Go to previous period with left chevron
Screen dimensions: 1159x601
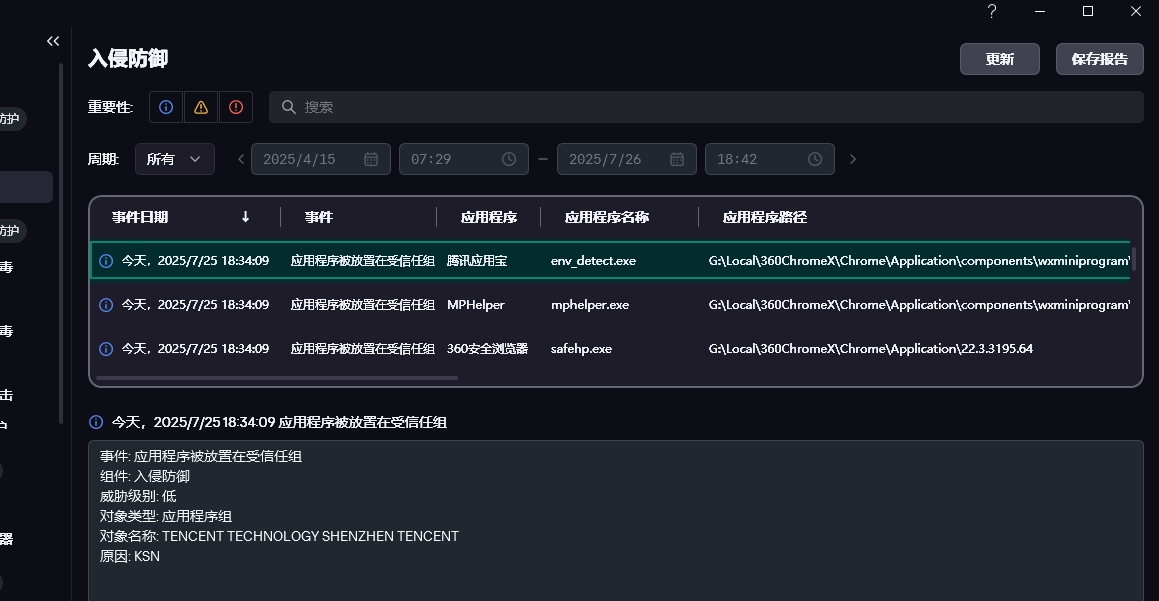tap(240, 159)
